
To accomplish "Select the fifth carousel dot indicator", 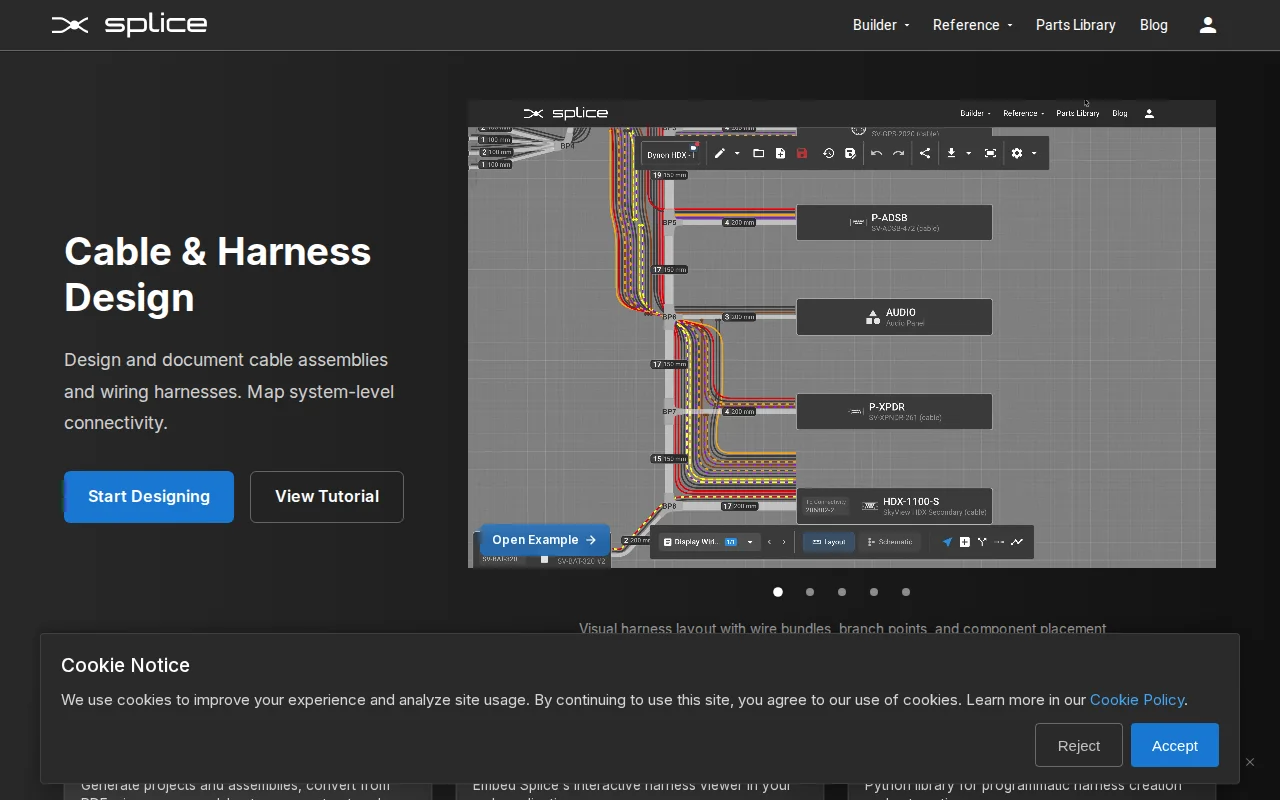I will pos(906,592).
